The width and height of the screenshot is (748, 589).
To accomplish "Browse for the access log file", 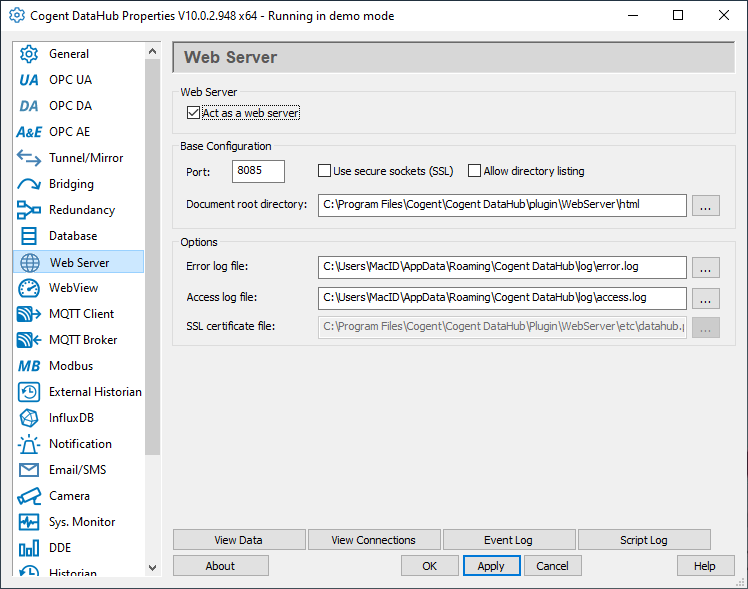I will [706, 298].
